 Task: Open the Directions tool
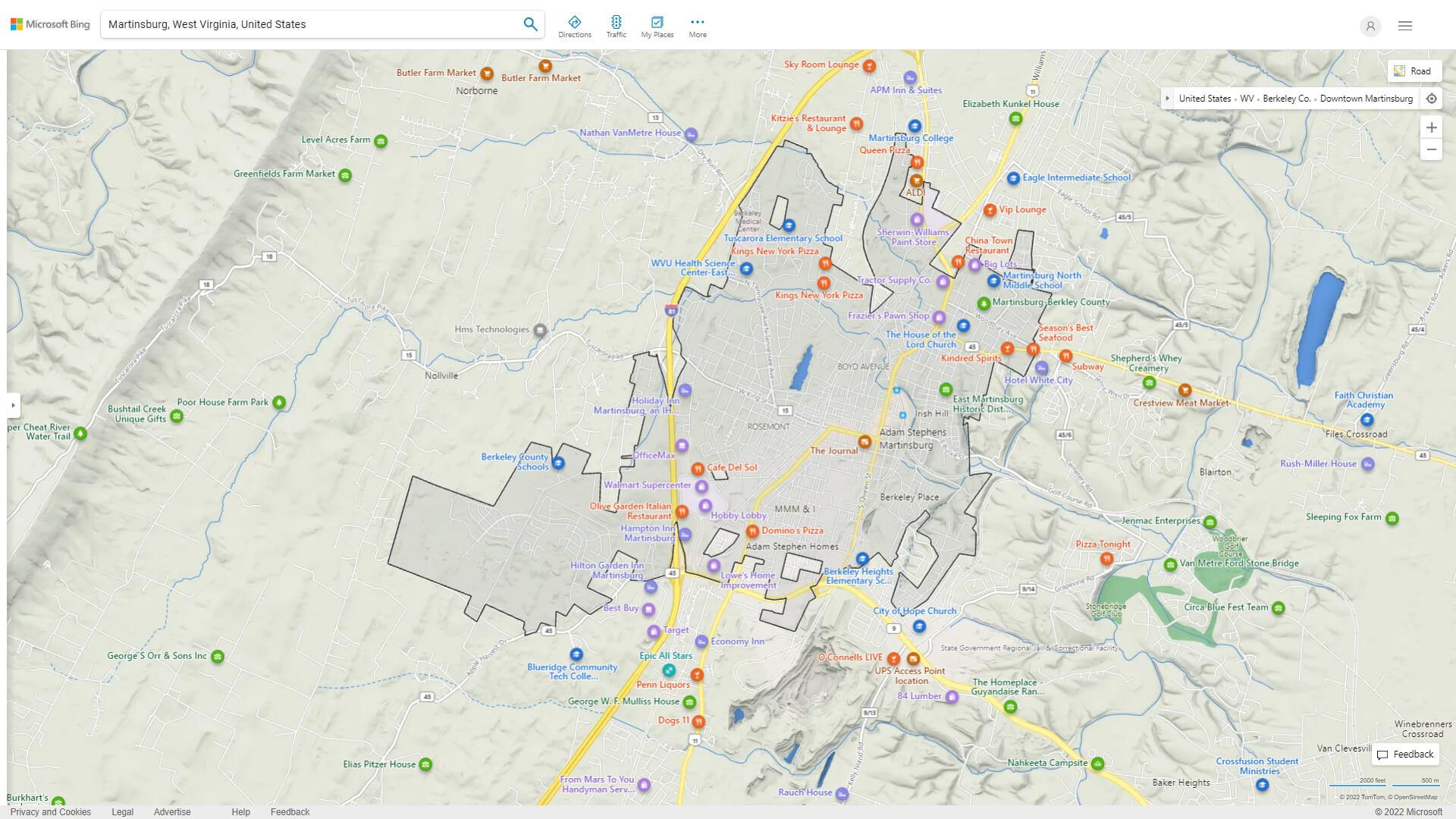(575, 27)
